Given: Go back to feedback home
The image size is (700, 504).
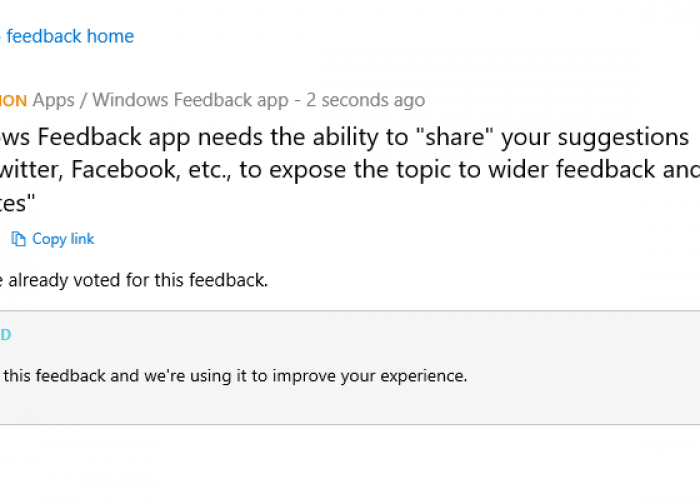Looking at the screenshot, I should [67, 36].
